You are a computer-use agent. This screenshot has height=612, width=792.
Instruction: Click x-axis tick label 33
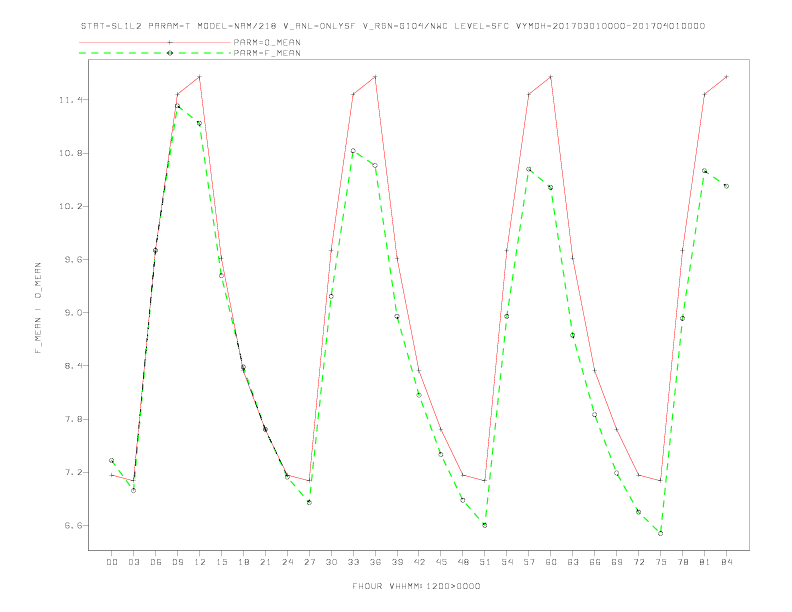tap(353, 562)
